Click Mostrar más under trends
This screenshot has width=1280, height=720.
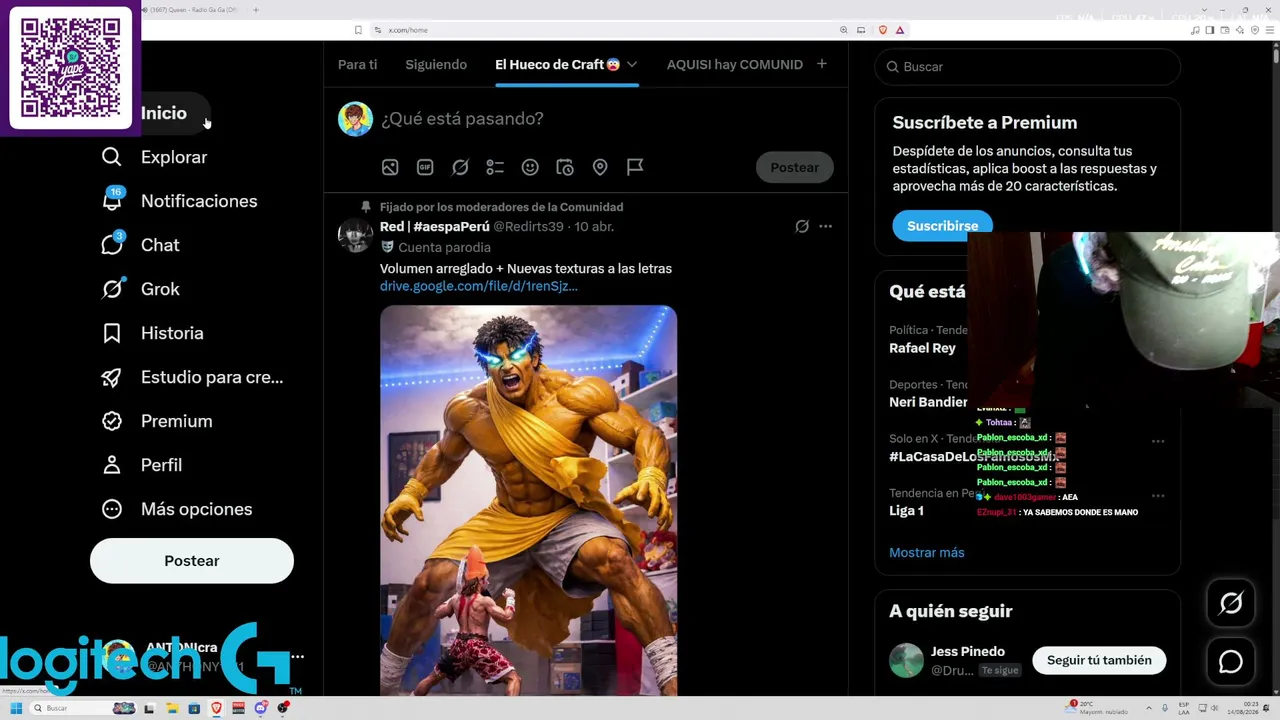[927, 552]
